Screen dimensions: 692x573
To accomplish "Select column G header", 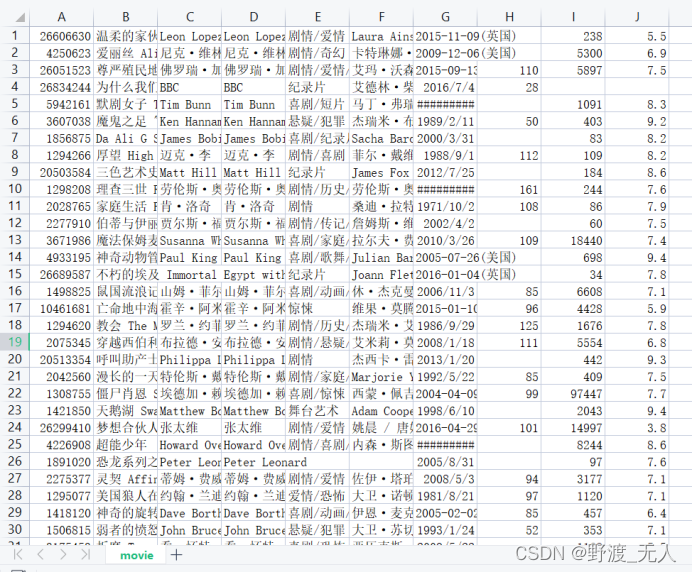I will 445,17.
